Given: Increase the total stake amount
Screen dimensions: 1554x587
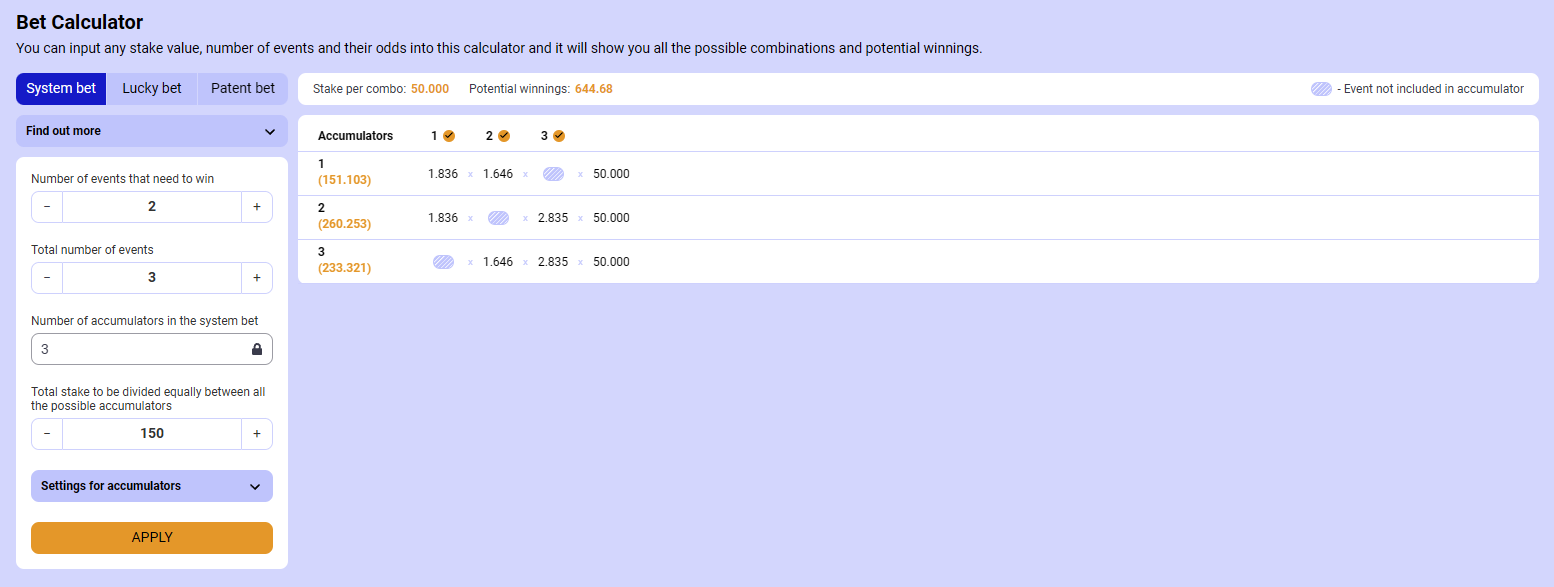Looking at the screenshot, I should [x=257, y=434].
